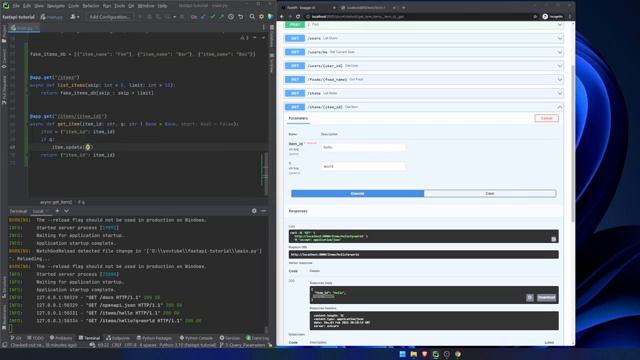The height and width of the screenshot is (360, 640).
Task: Open a new browser tab
Action: pos(404,7)
